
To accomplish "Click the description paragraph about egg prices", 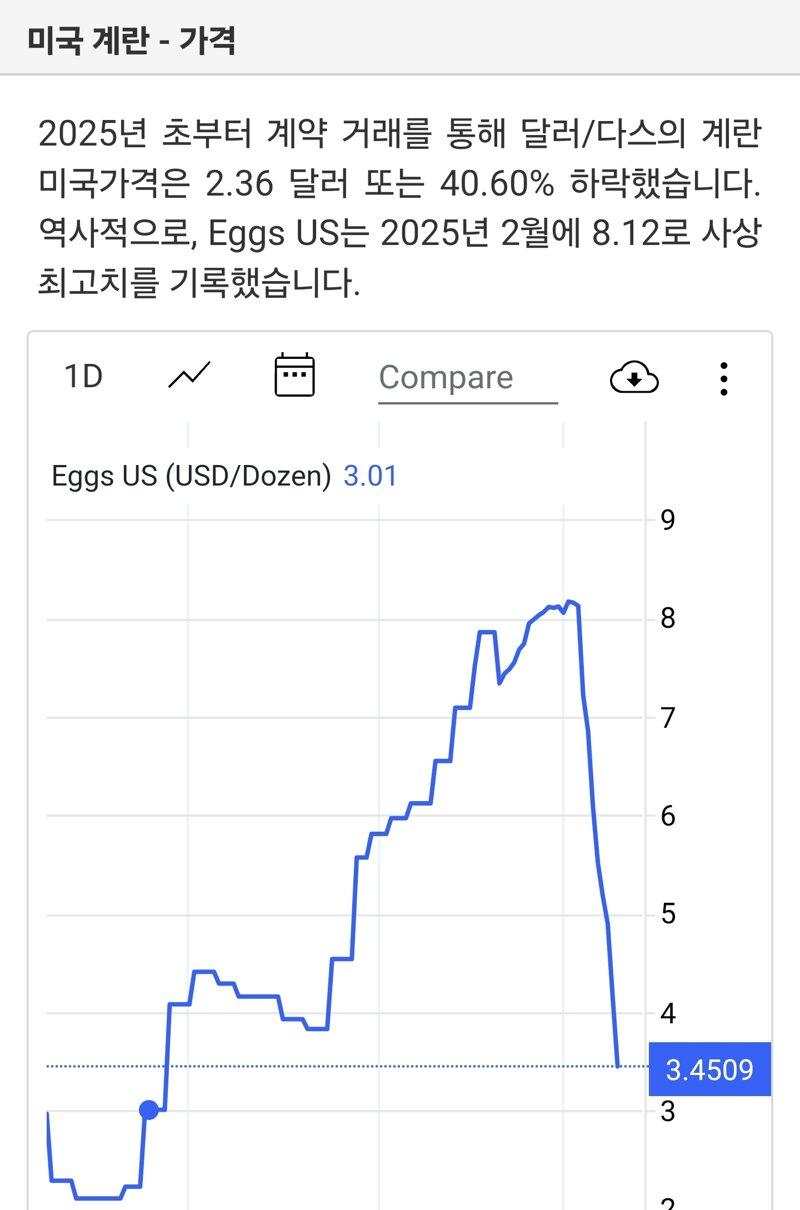I will click(x=400, y=208).
